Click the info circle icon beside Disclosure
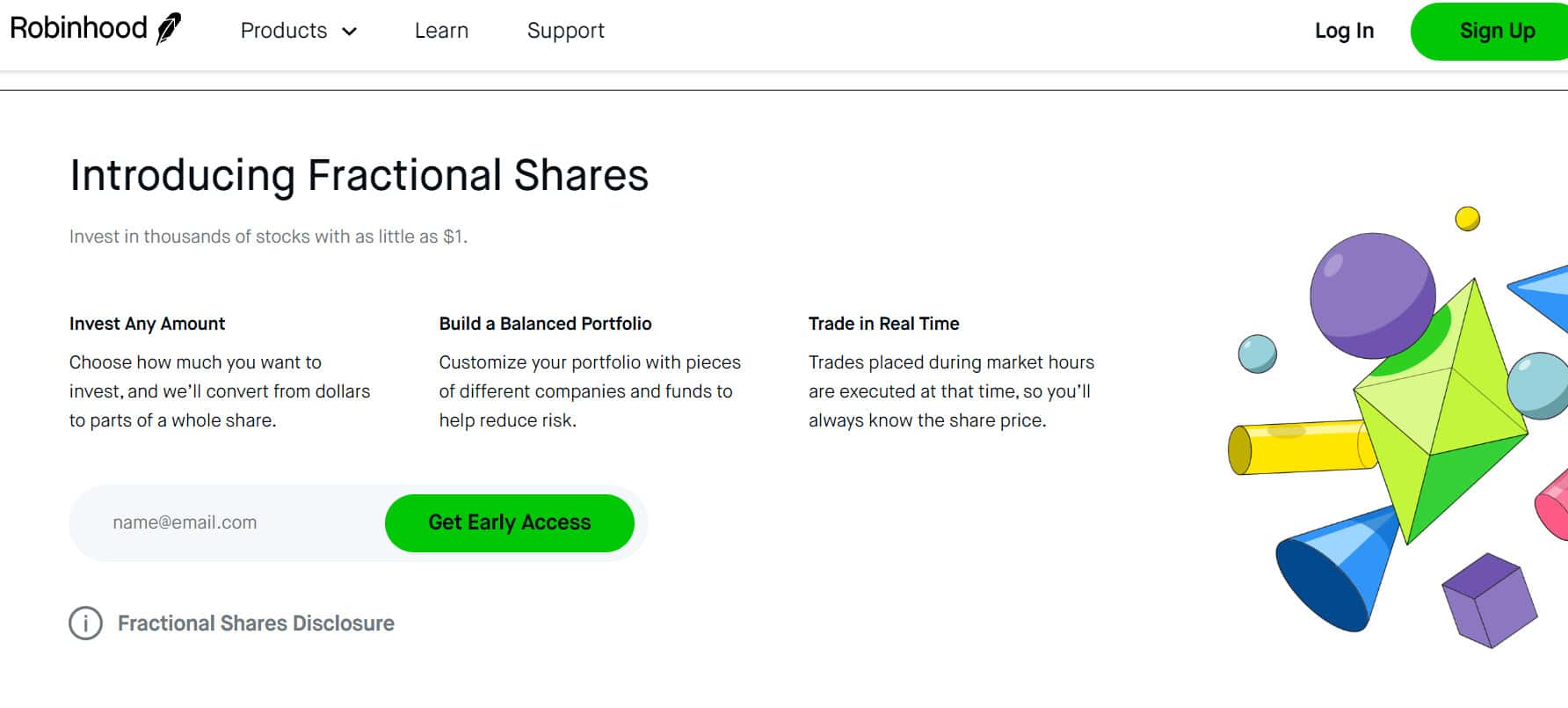Screen dimensions: 1568x708 pyautogui.click(x=85, y=624)
